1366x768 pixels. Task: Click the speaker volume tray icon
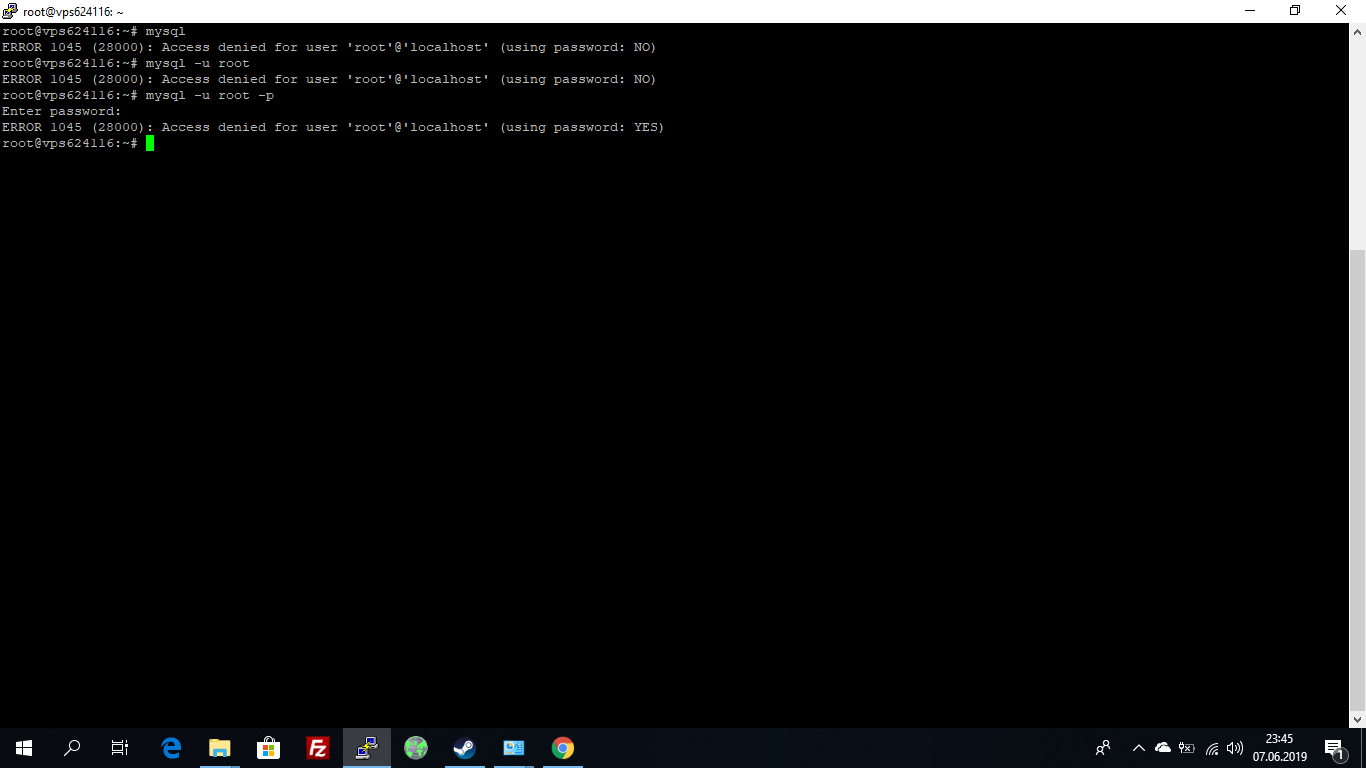tap(1235, 748)
